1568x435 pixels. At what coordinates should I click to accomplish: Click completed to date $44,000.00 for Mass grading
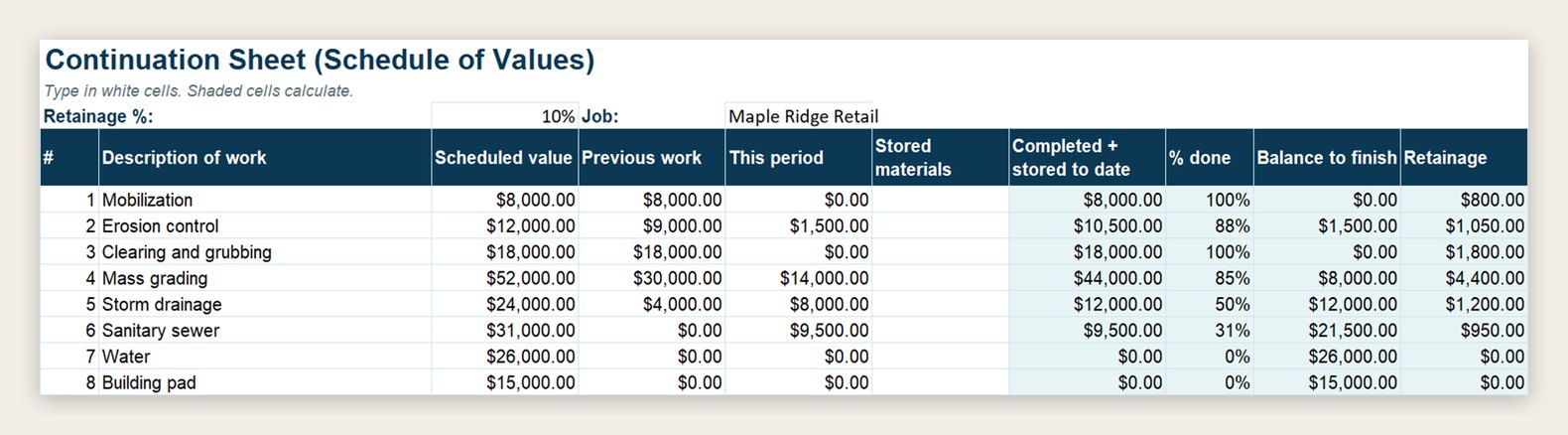pos(1087,278)
